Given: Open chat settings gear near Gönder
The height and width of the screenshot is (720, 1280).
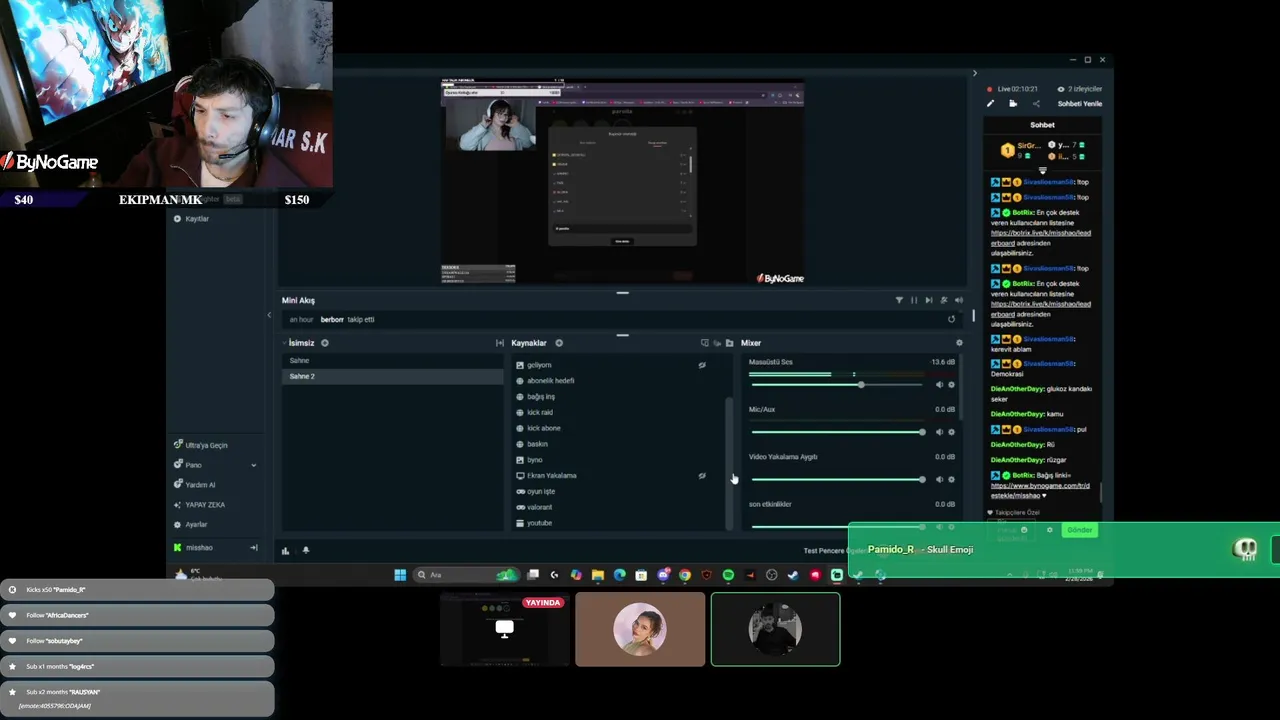Looking at the screenshot, I should pos(1049,530).
